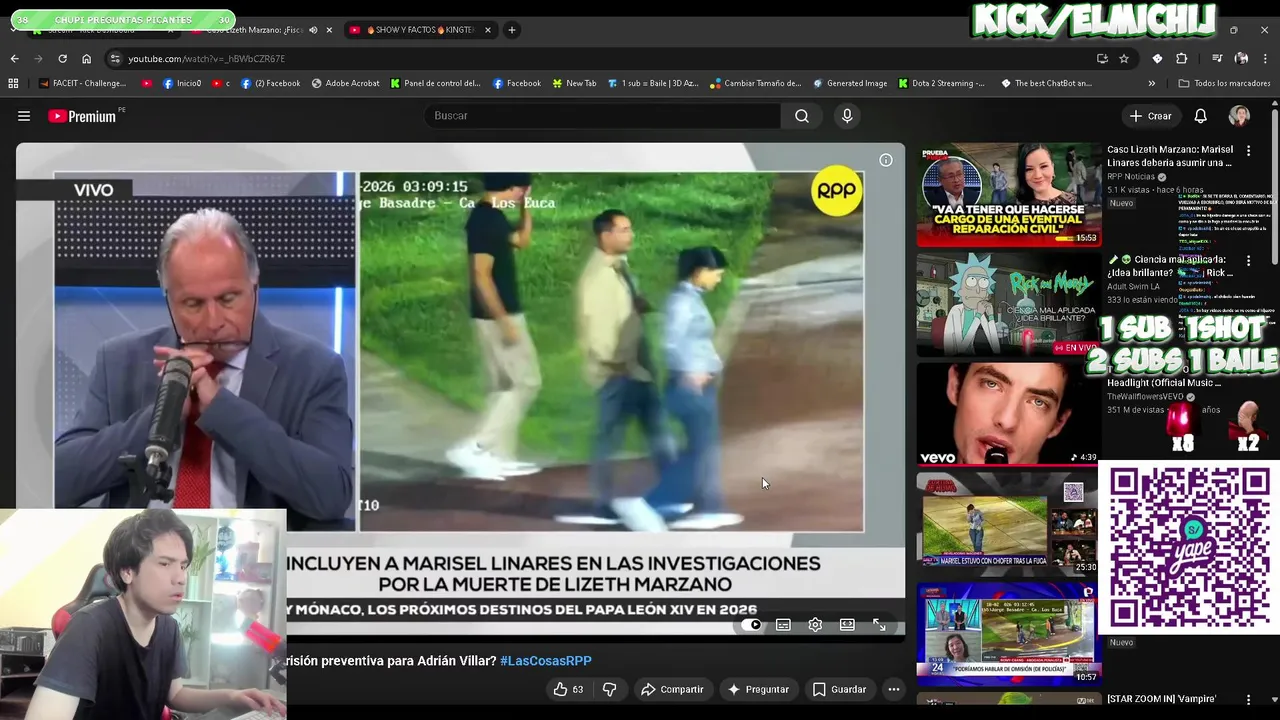Open Rick and Morty live stream thumbnail

click(x=1008, y=304)
